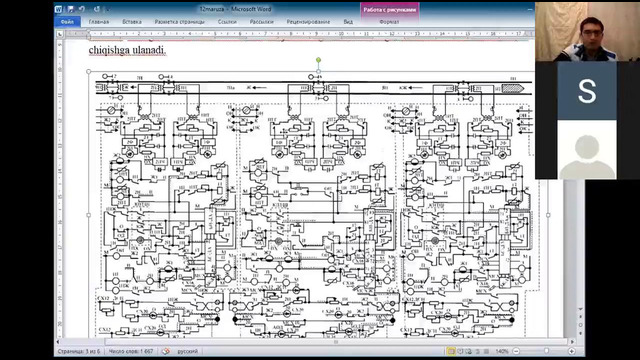640x360 pixels.
Task: Click the left-middle sizing handle of the picture
Action: tap(89, 215)
